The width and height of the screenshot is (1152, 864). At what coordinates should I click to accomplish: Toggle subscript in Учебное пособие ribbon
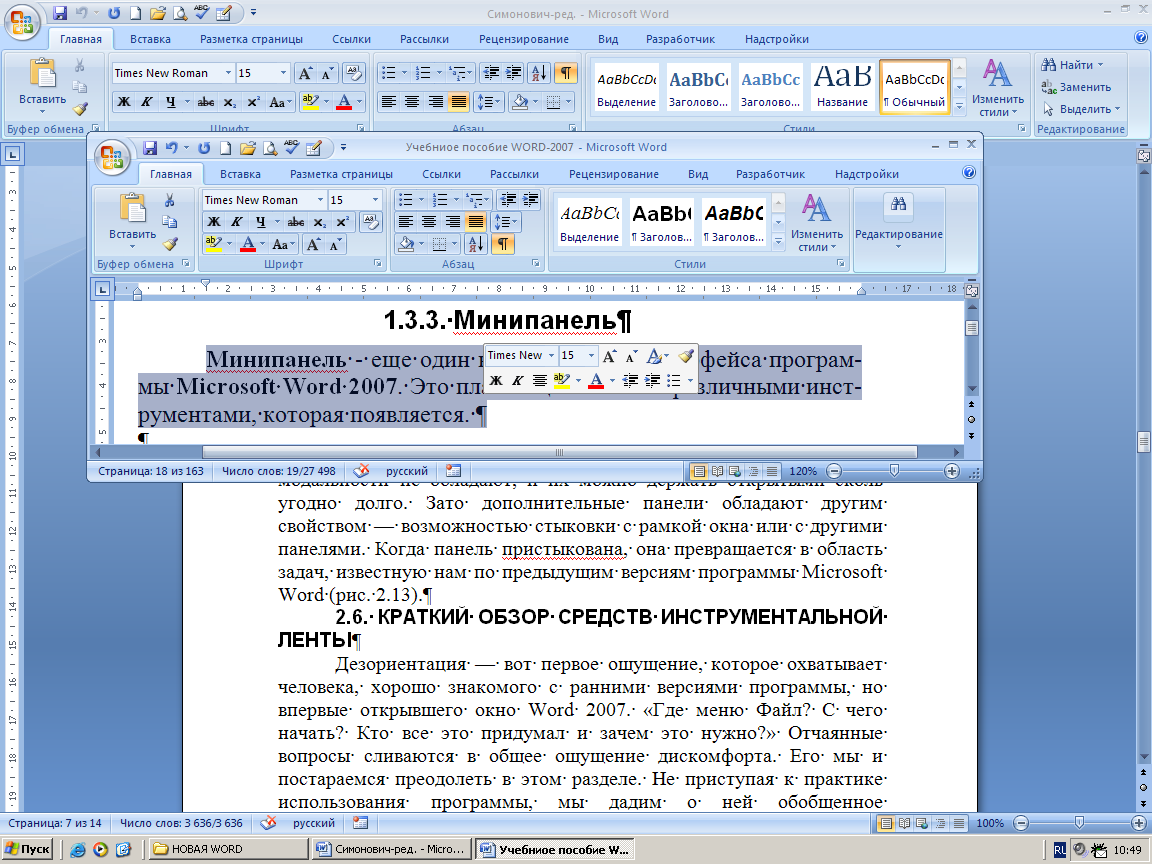click(x=320, y=222)
